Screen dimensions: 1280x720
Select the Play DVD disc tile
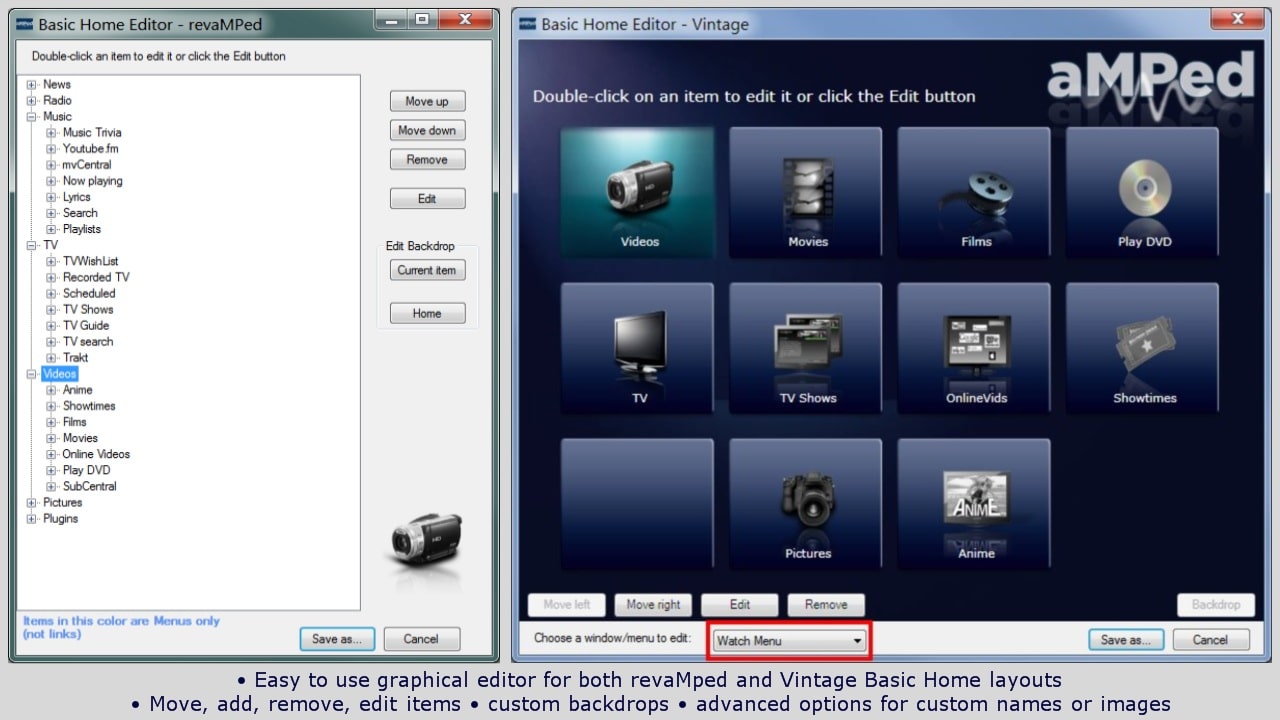1142,192
